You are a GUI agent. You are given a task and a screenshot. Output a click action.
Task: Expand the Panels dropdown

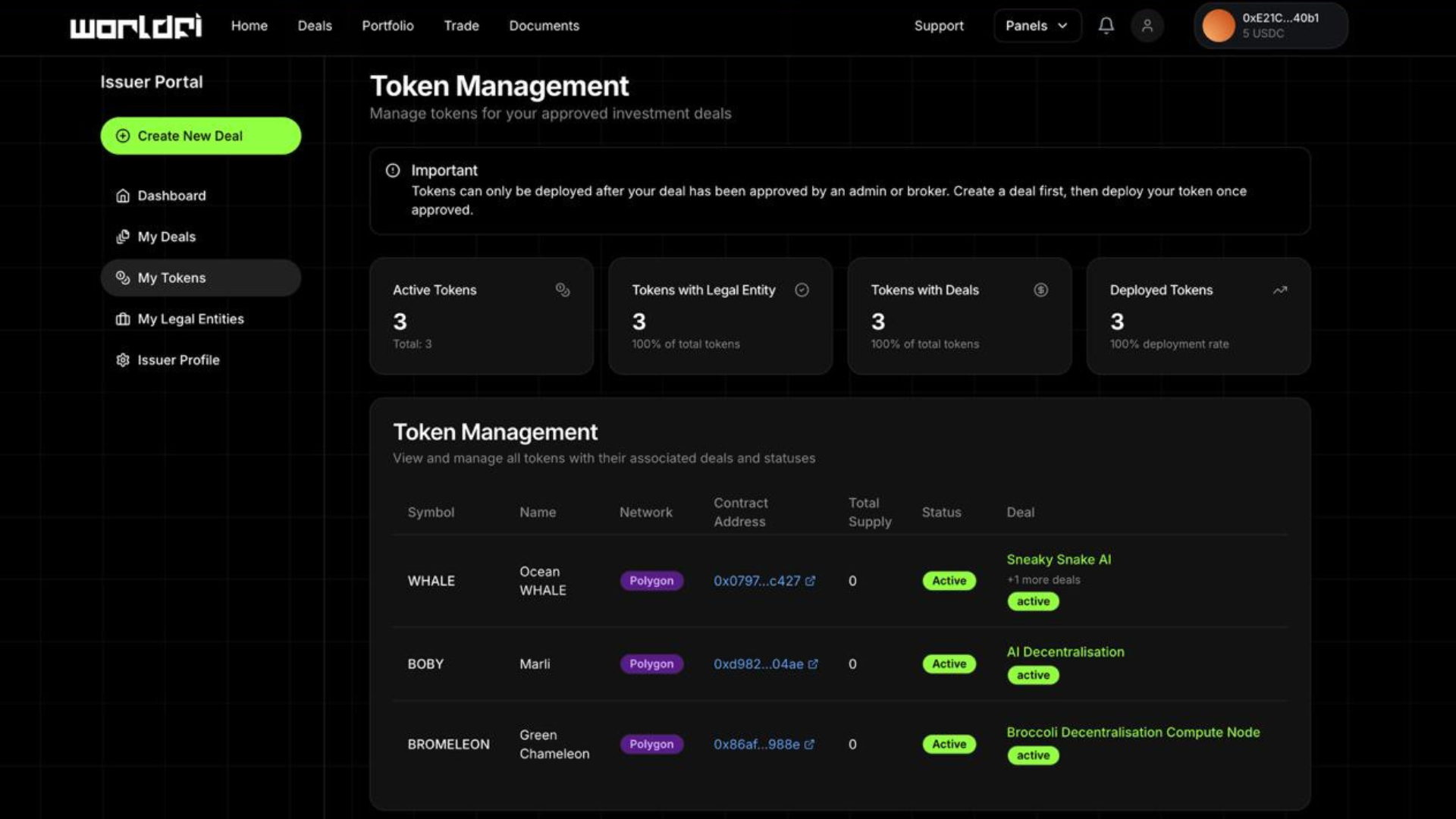click(x=1036, y=26)
